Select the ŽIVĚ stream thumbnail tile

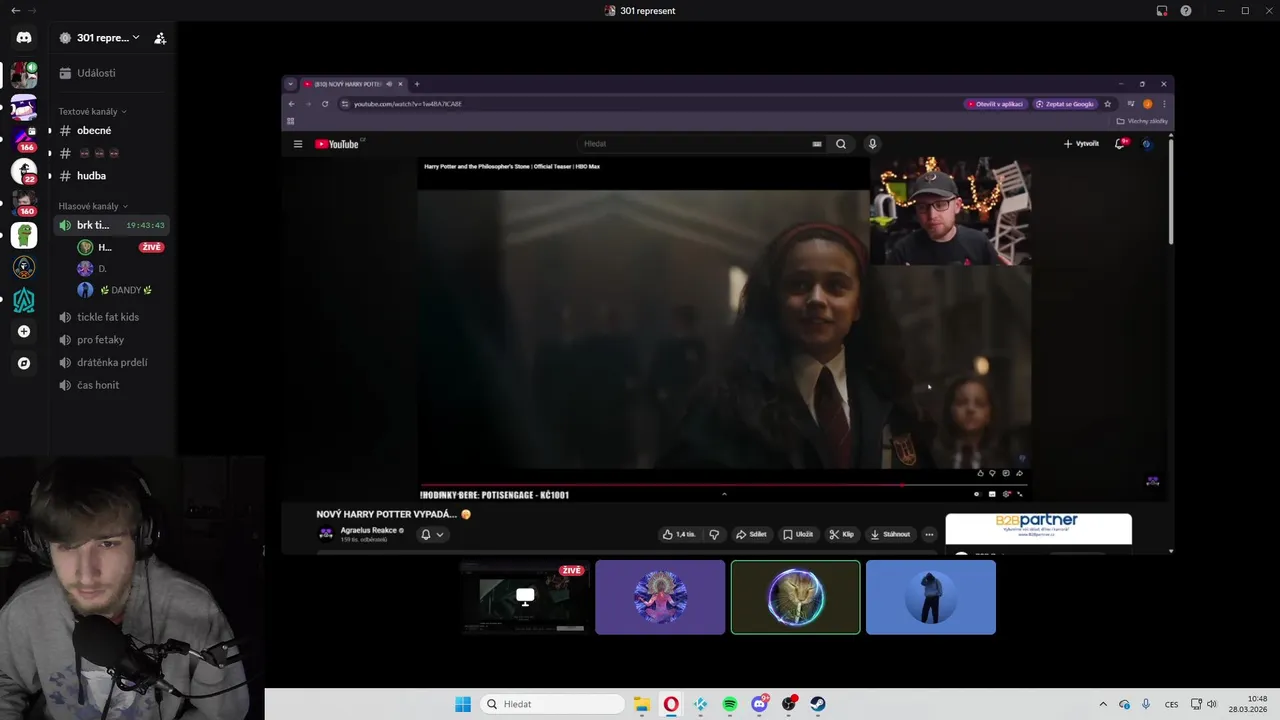click(x=526, y=597)
